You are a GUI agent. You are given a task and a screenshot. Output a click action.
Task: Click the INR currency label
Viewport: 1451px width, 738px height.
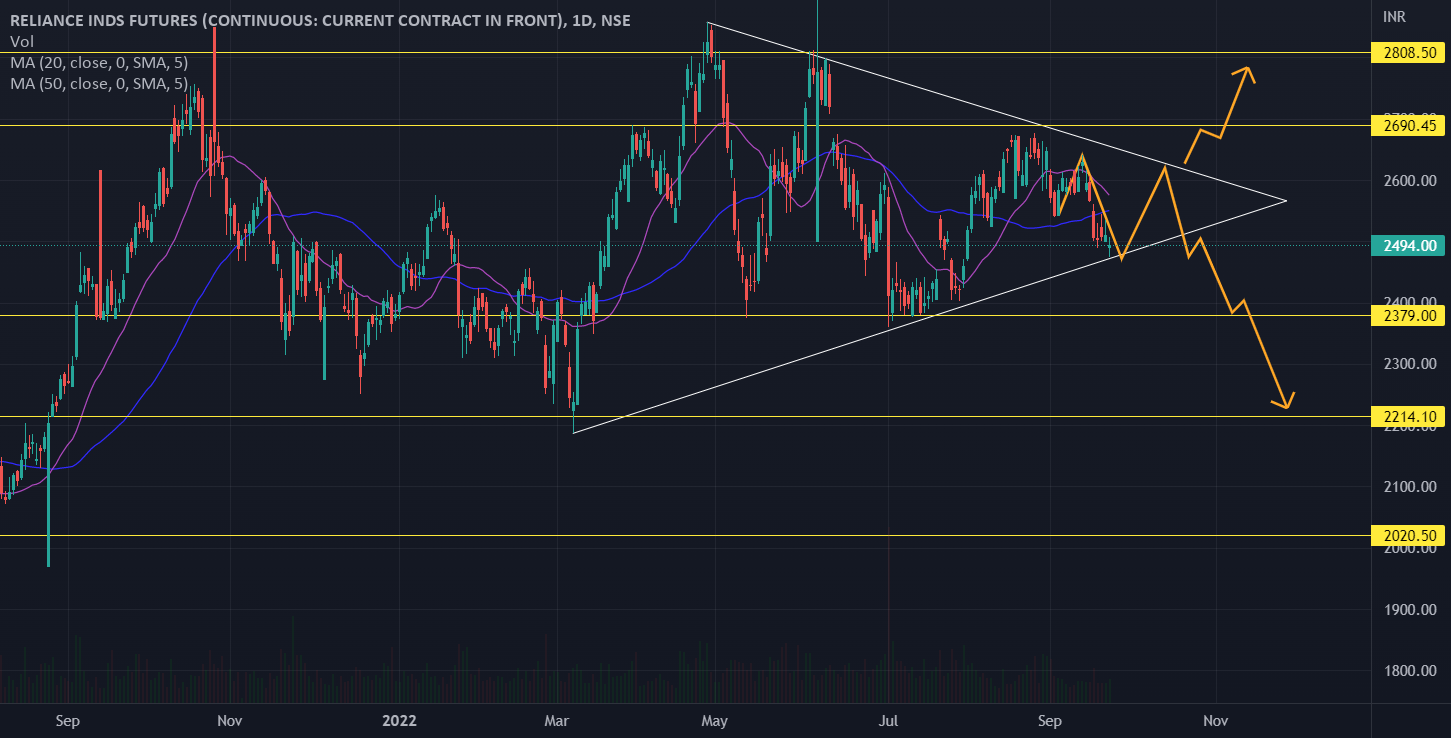(1395, 17)
